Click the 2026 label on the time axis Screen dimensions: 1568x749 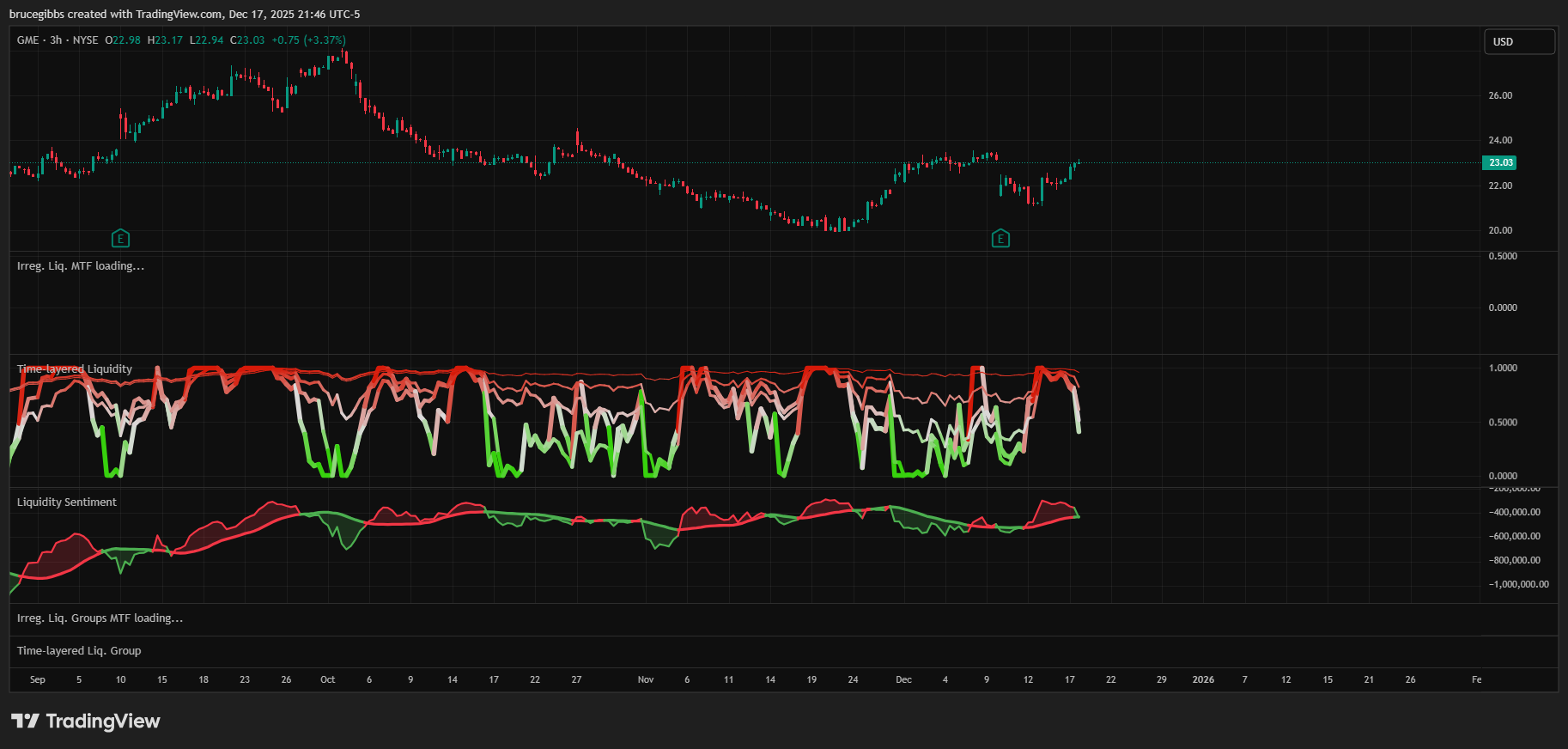point(1203,679)
